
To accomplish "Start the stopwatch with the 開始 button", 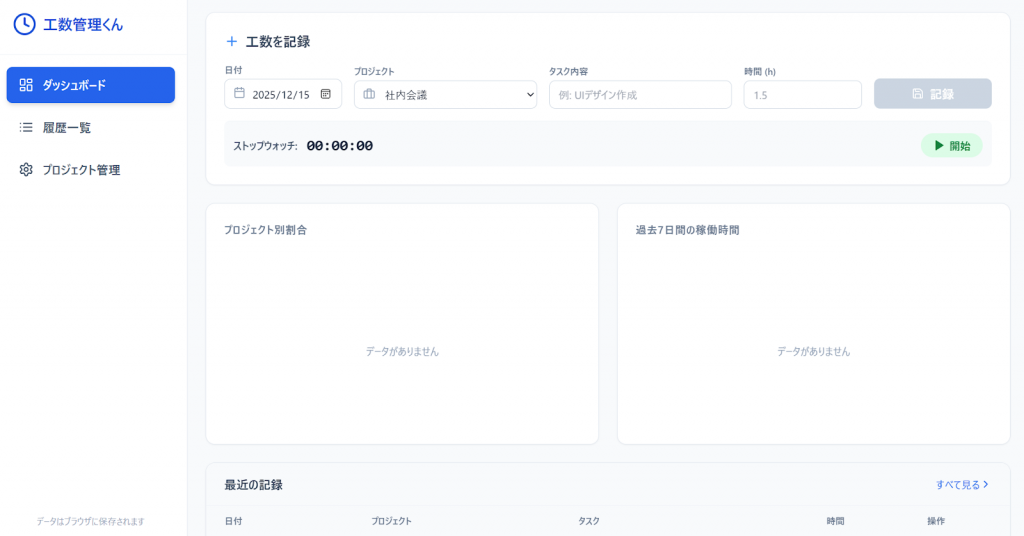I will (x=951, y=146).
